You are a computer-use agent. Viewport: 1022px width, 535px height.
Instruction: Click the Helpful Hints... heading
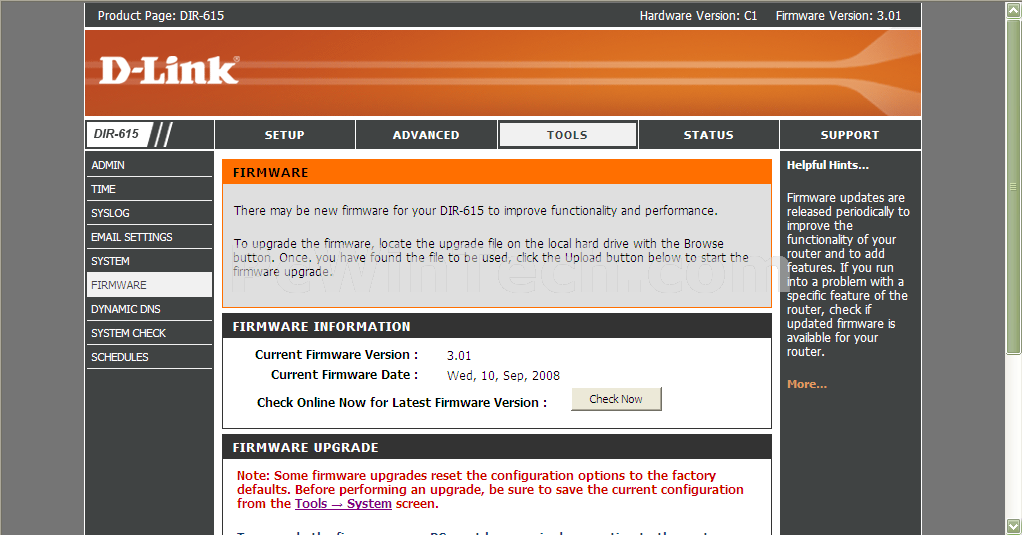pyautogui.click(x=828, y=166)
